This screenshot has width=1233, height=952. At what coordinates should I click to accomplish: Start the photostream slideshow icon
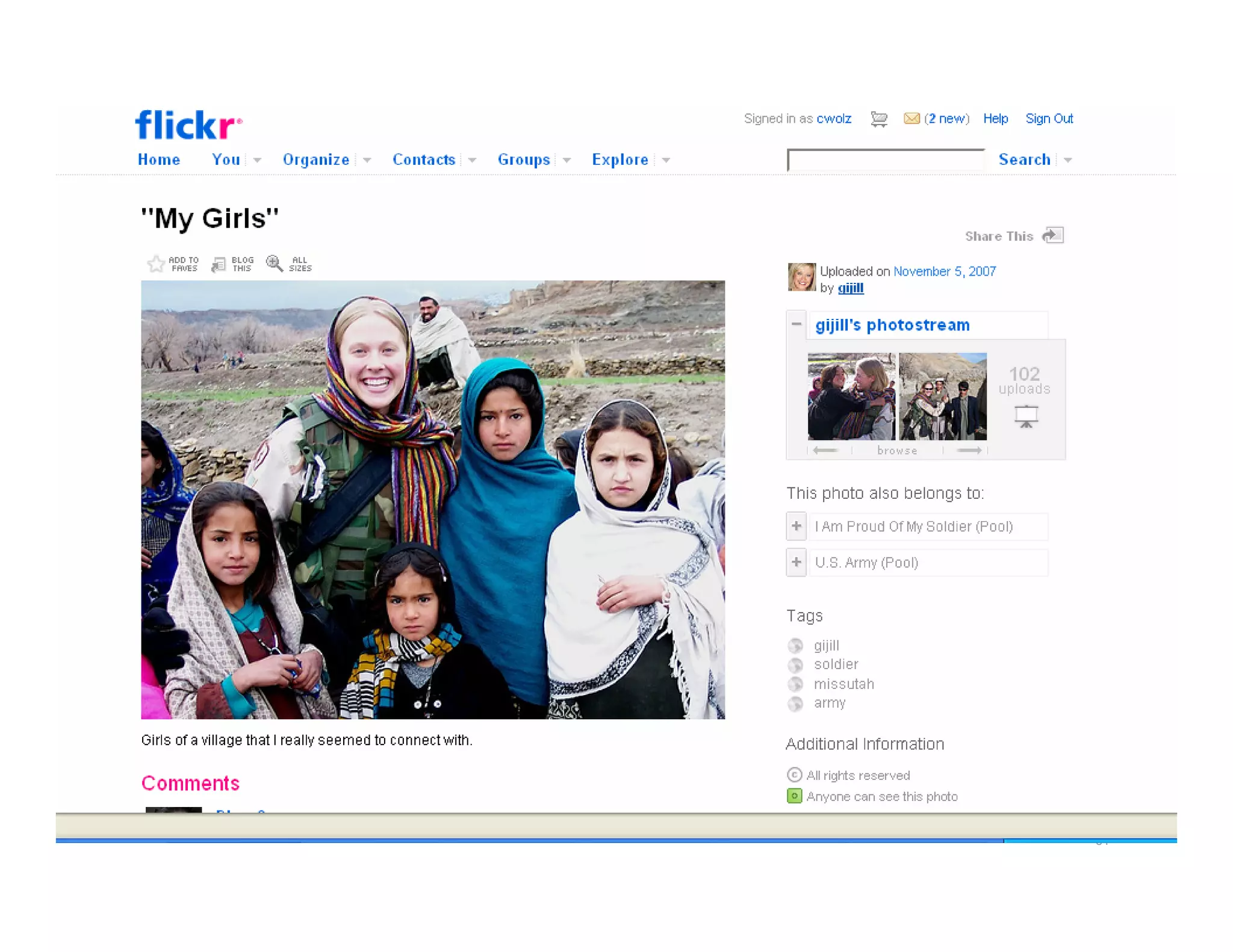click(x=1026, y=416)
